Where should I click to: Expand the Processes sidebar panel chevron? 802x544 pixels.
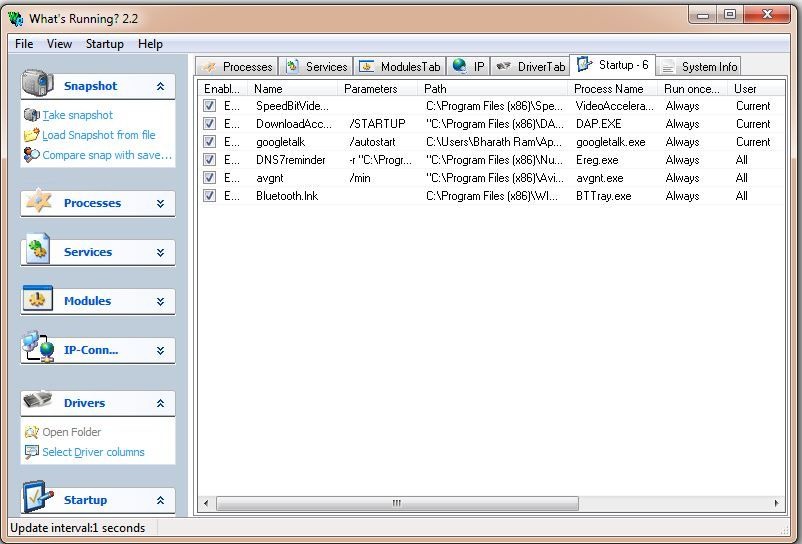point(160,203)
